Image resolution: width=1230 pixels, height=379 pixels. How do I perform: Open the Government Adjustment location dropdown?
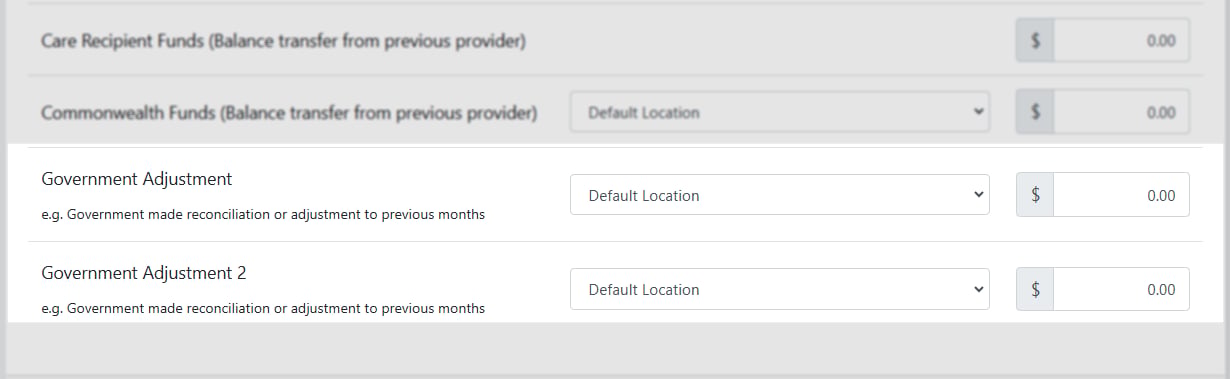pos(779,195)
